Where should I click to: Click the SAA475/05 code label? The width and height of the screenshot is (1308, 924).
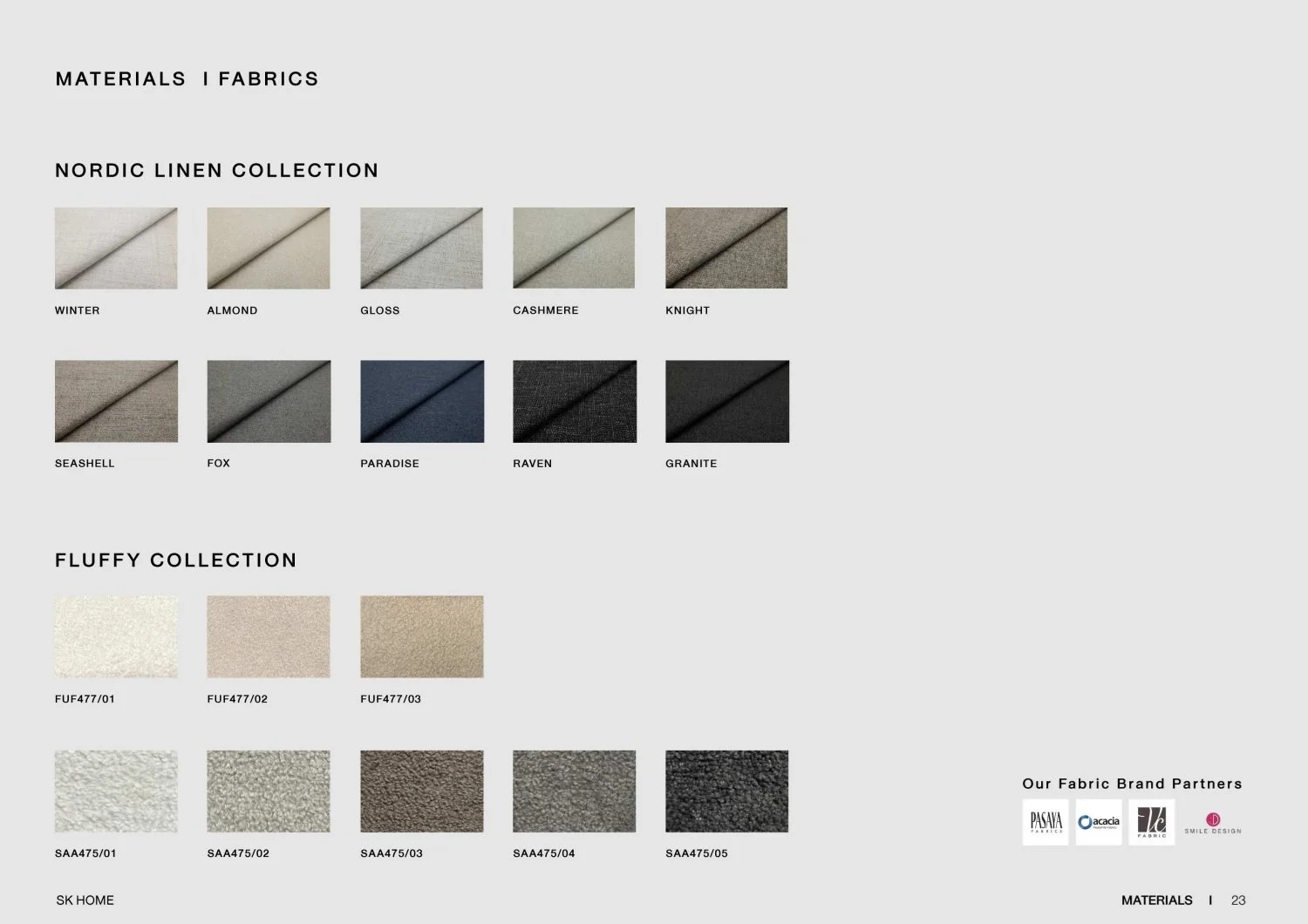pyautogui.click(x=697, y=853)
